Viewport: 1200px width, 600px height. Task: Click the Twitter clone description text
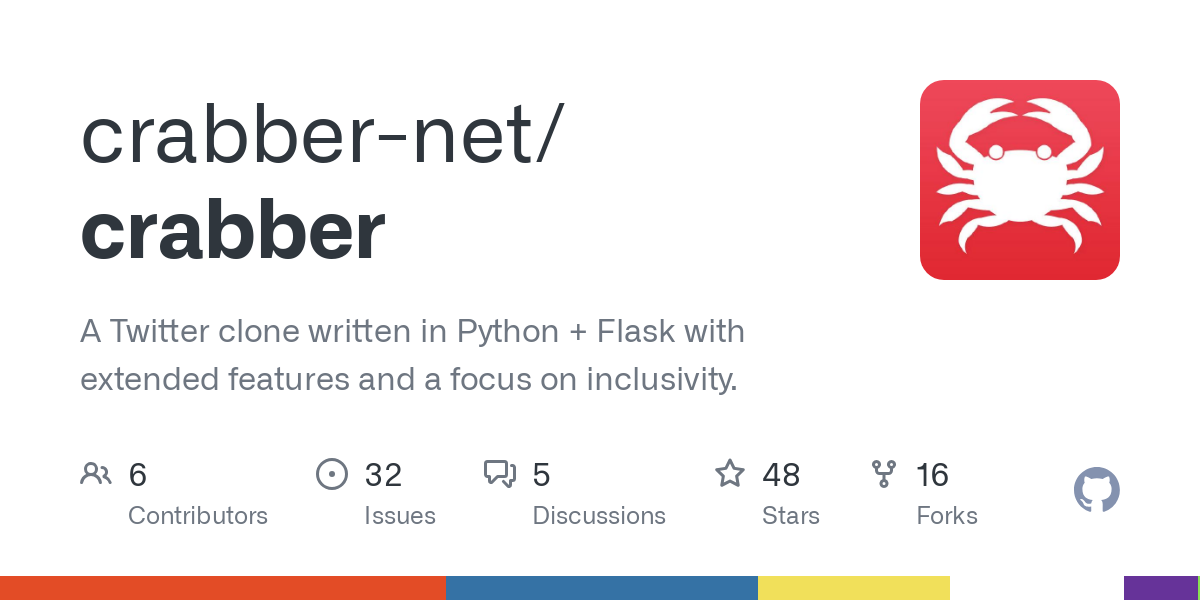(x=412, y=355)
